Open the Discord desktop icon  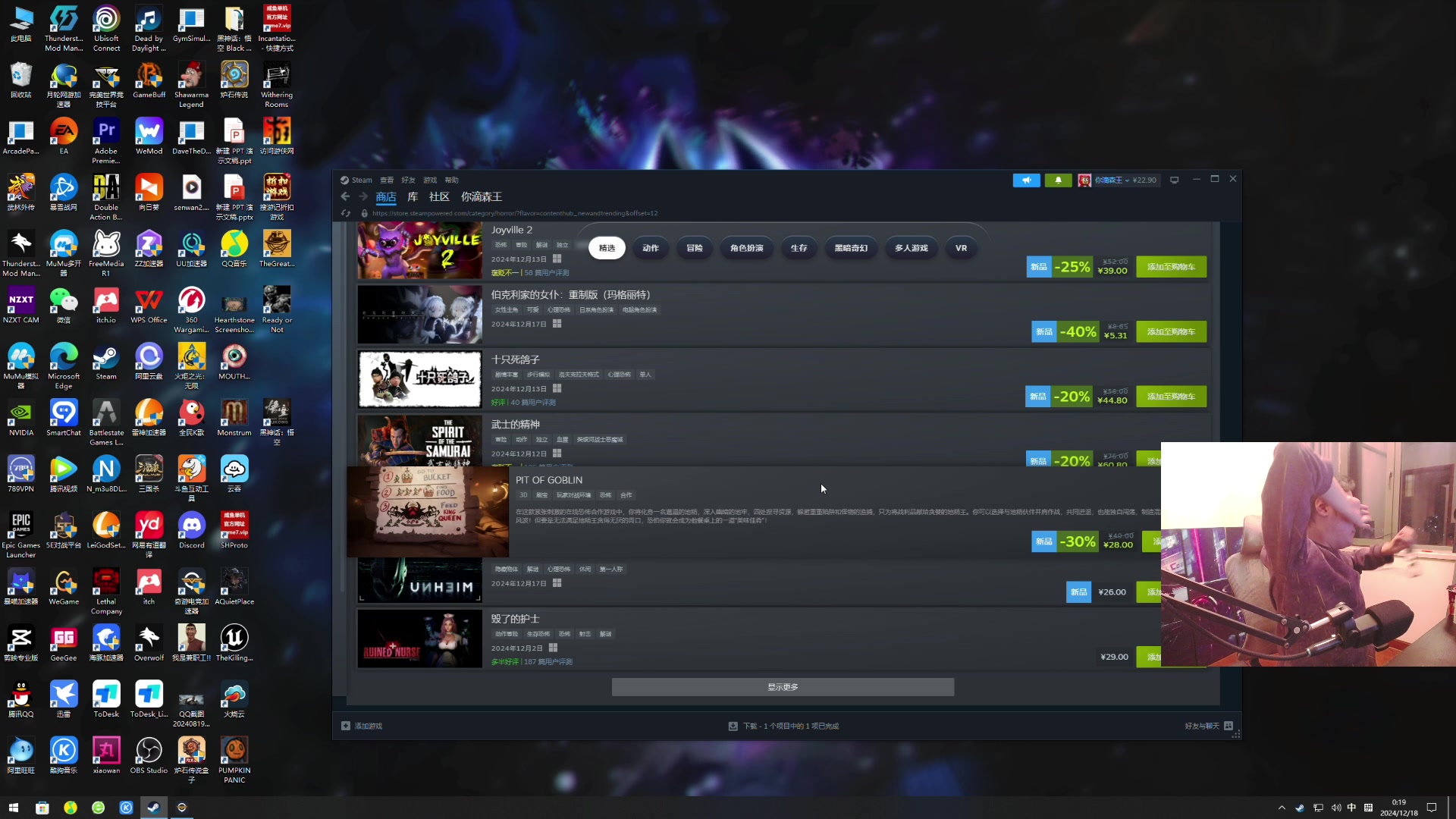191,530
